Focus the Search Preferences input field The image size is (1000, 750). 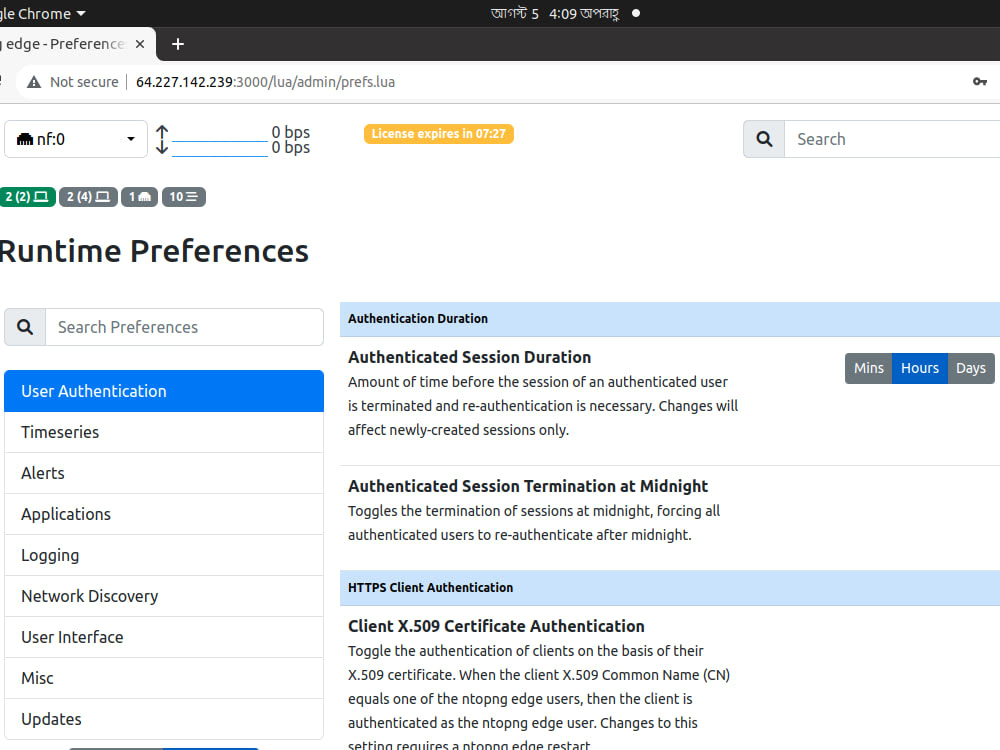tap(184, 327)
